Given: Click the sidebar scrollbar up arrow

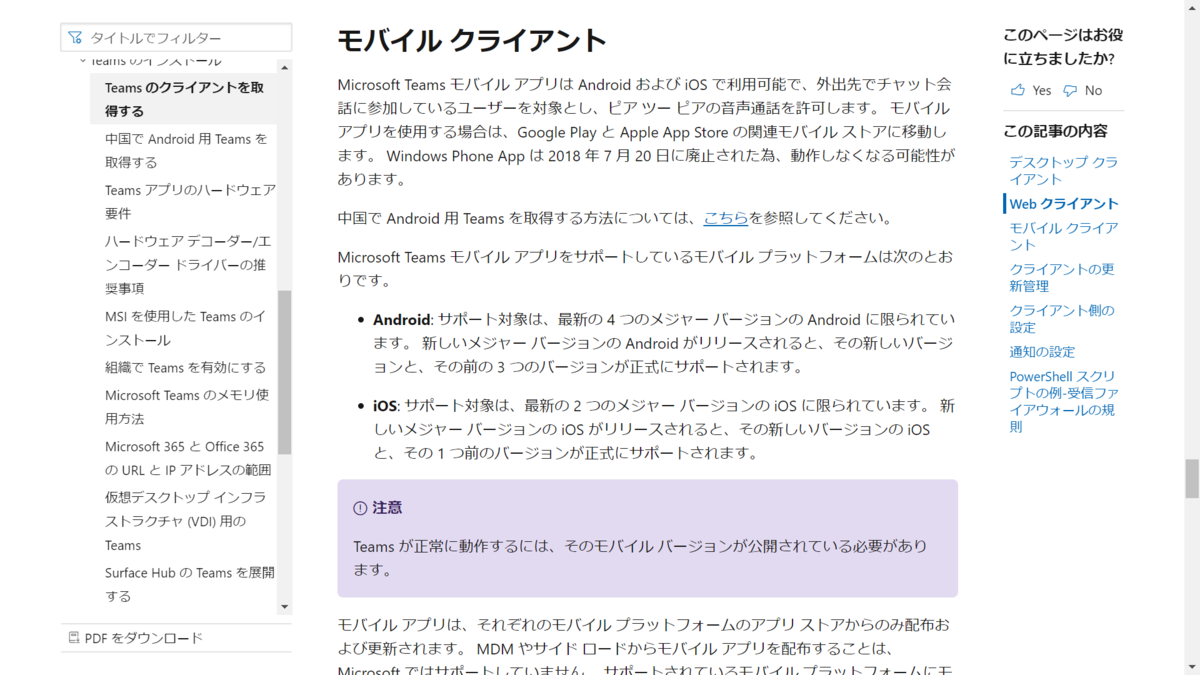Looking at the screenshot, I should 285,68.
